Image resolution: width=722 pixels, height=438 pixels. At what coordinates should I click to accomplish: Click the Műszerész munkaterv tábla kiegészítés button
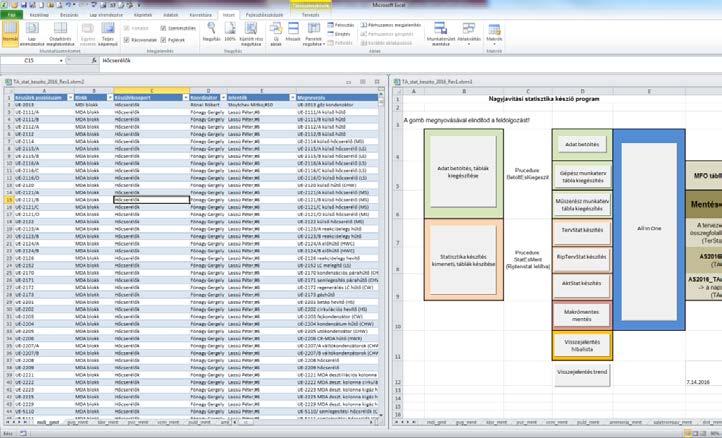(582, 204)
